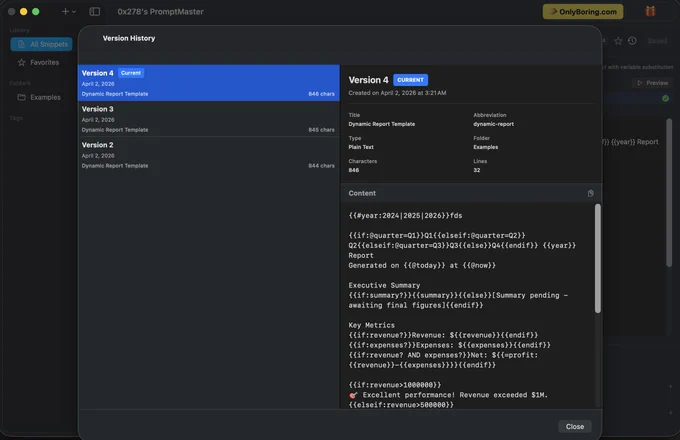Screen dimensions: 680x440
Task: Open version history clock icon
Action: click(x=632, y=41)
